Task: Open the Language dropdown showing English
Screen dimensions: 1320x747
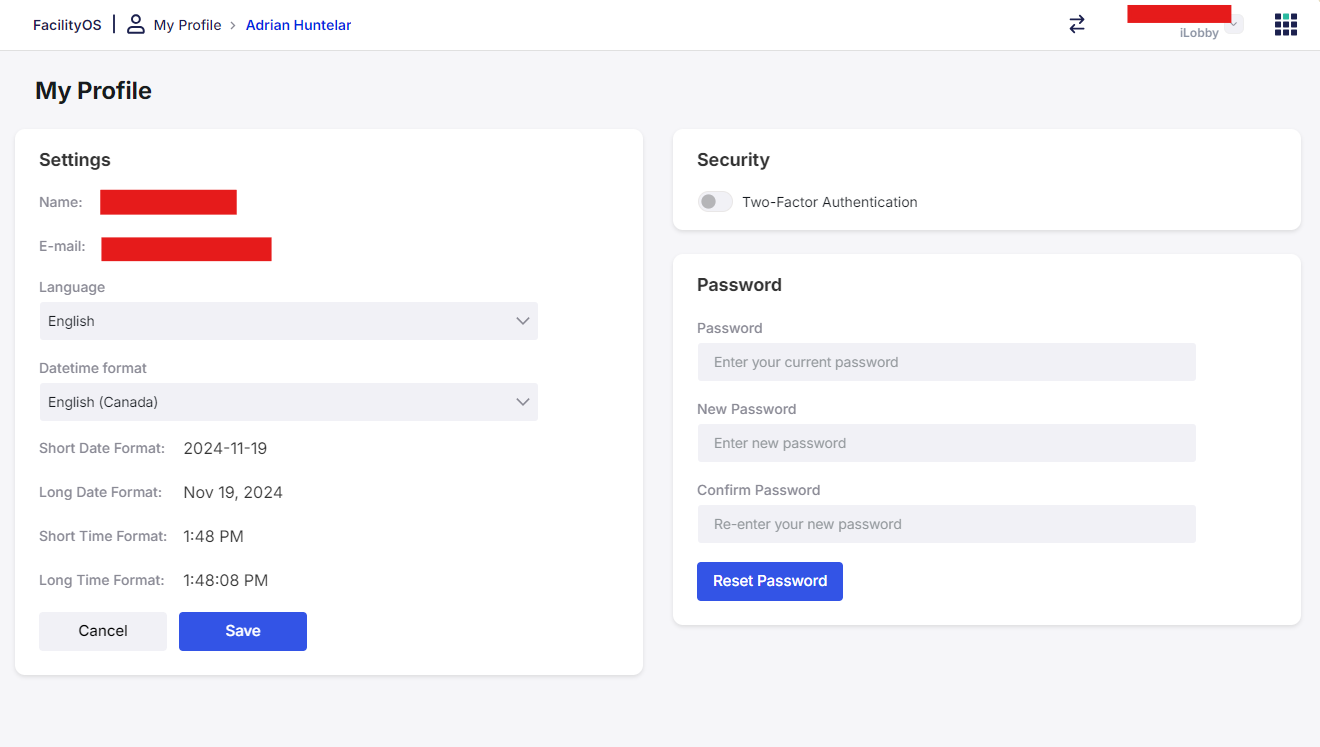Action: (x=288, y=321)
